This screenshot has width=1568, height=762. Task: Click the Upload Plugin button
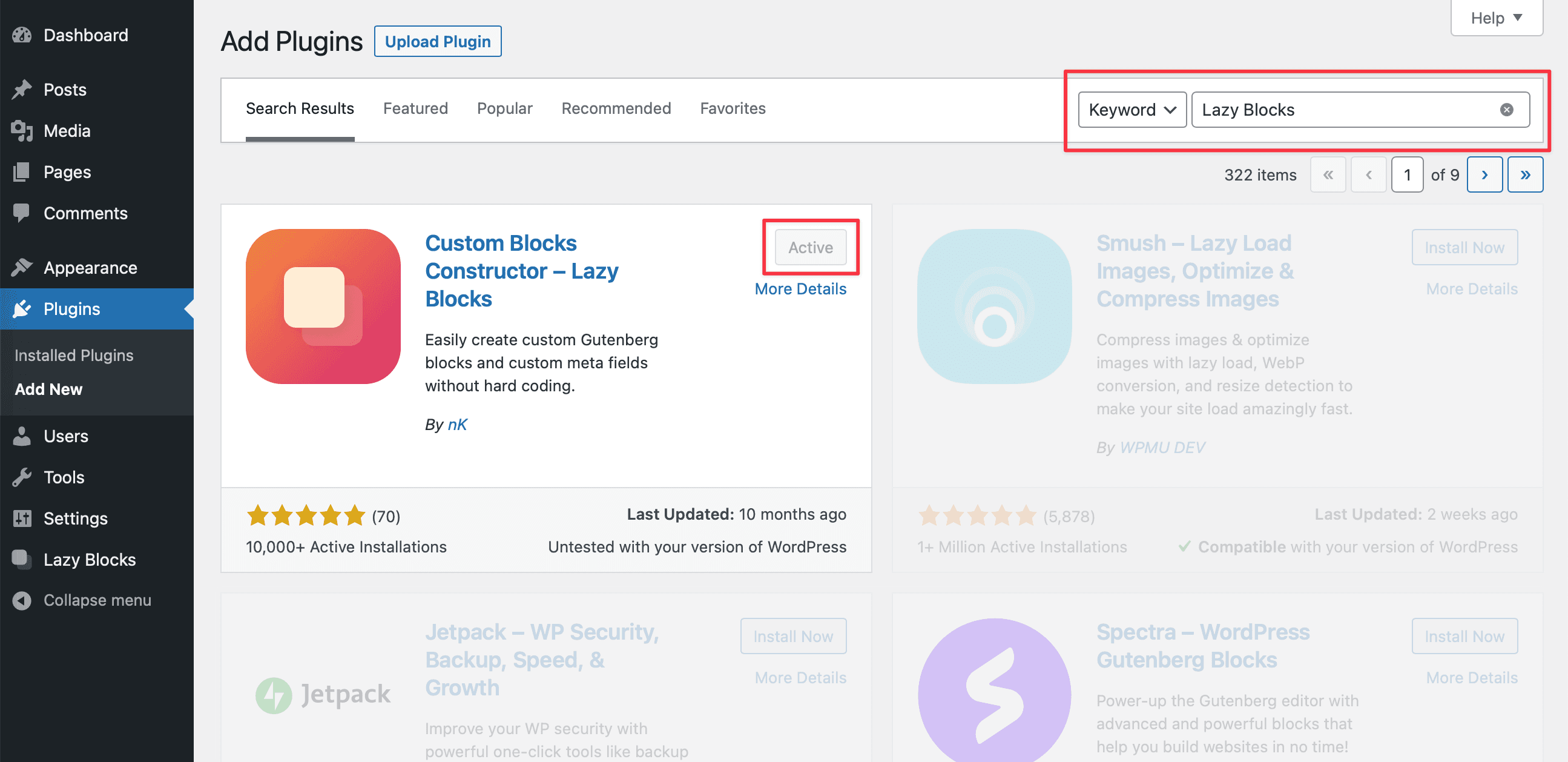[x=438, y=41]
